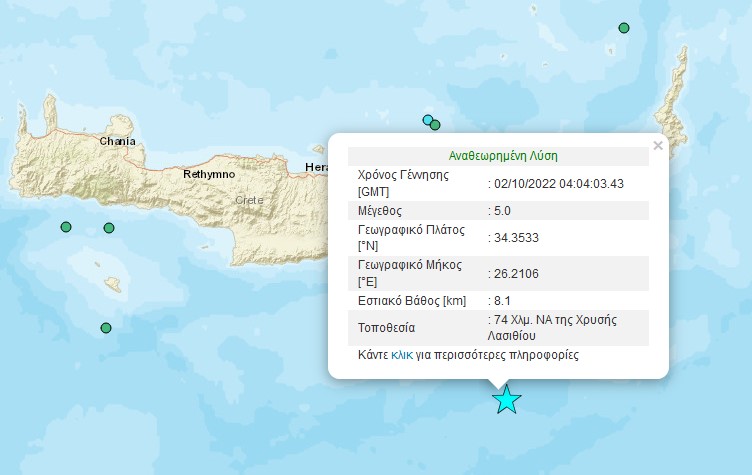Click the Rethymno city label
752x475 pixels.
209,174
